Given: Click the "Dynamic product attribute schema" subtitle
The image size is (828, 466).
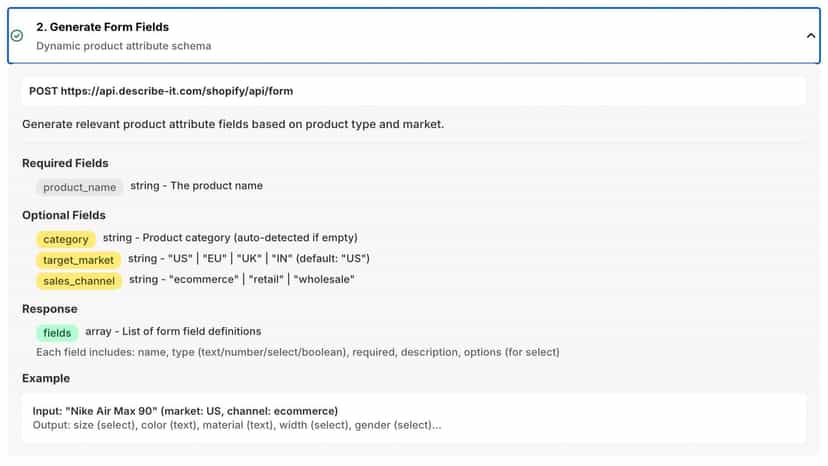Looking at the screenshot, I should (124, 46).
